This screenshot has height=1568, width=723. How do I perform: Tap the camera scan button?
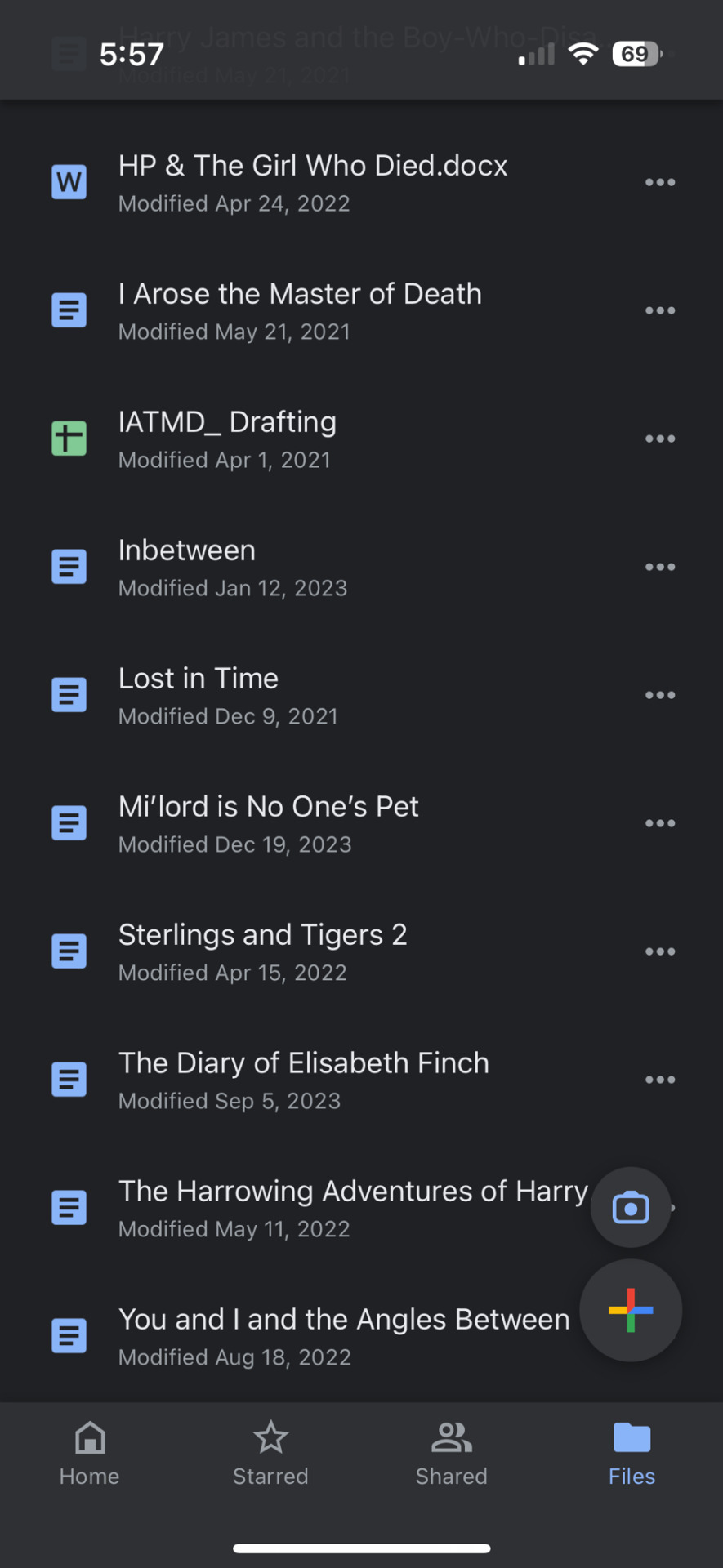coord(631,1207)
